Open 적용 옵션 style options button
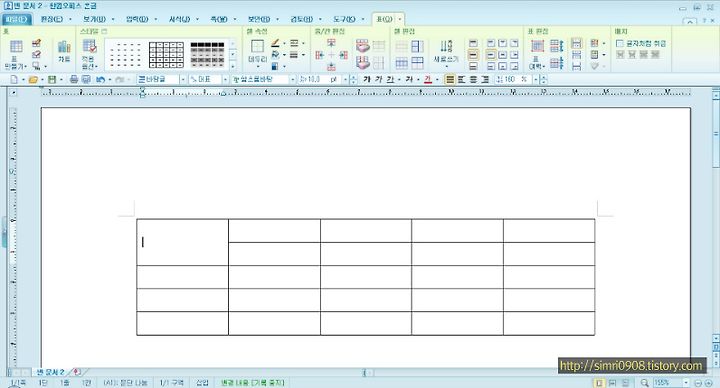Image resolution: width=720 pixels, height=388 pixels. point(90,54)
